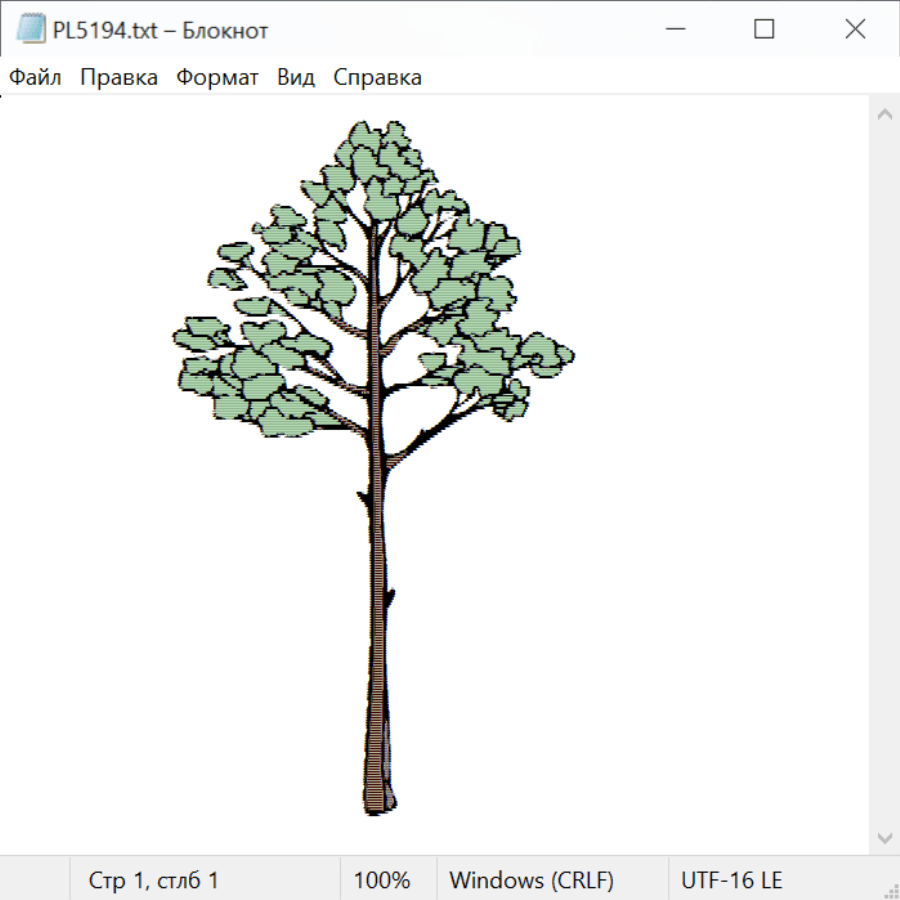The width and height of the screenshot is (900, 900).
Task: Open the Файл menu
Action: (36, 78)
